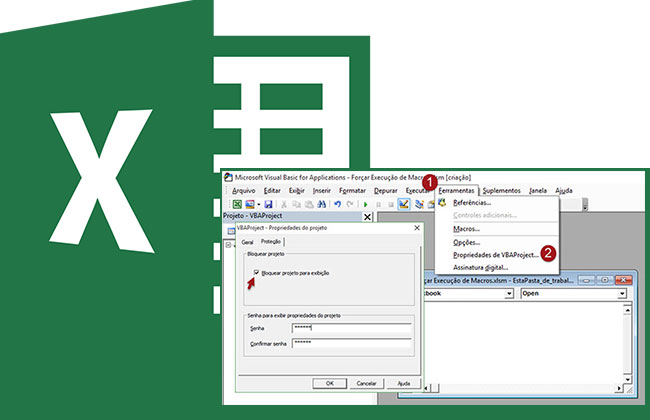Viewport: 650px width, 420px height.
Task: Toggle the Design Mode toolbar icon
Action: [x=404, y=204]
